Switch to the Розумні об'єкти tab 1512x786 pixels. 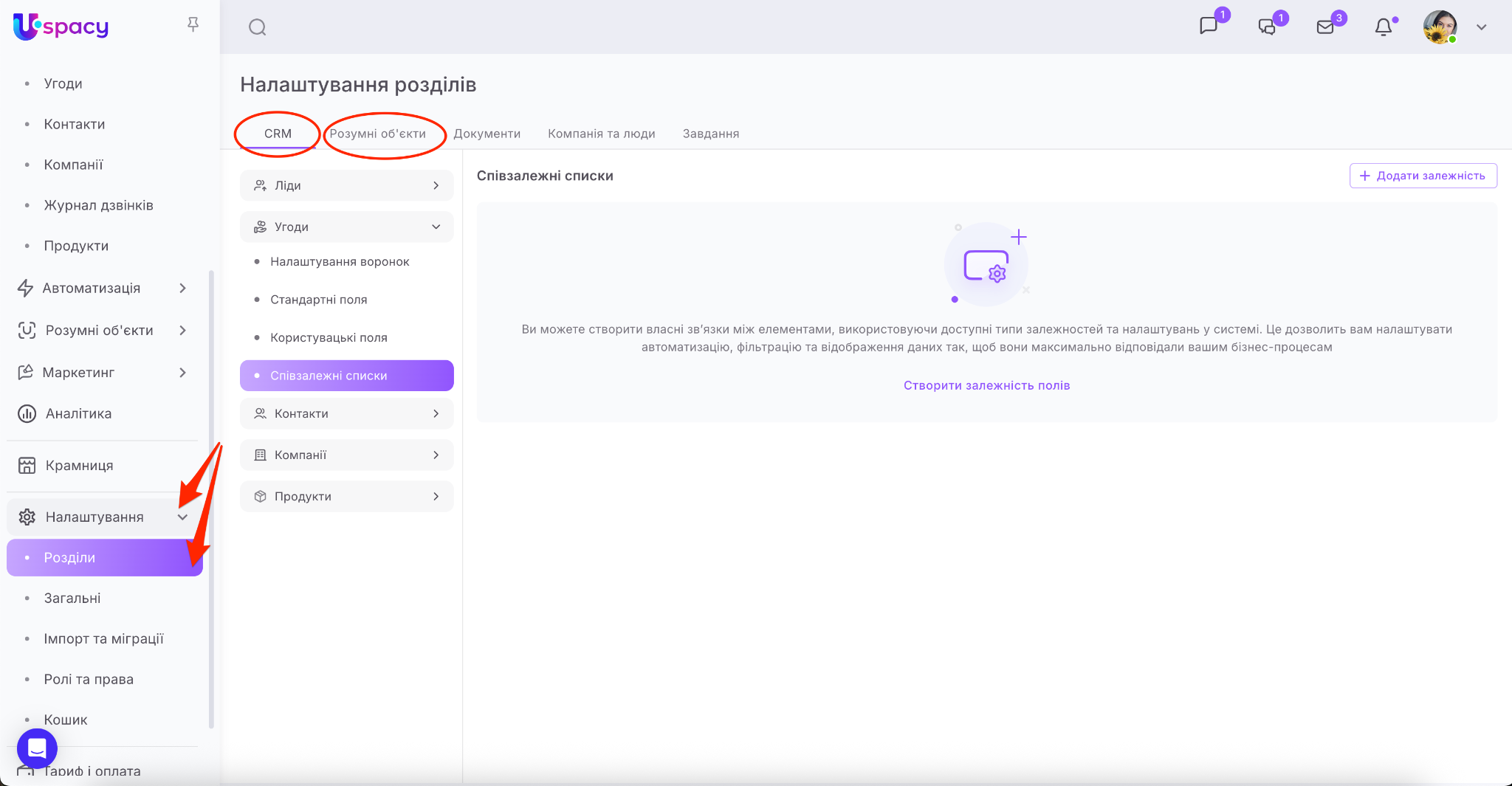pyautogui.click(x=377, y=134)
